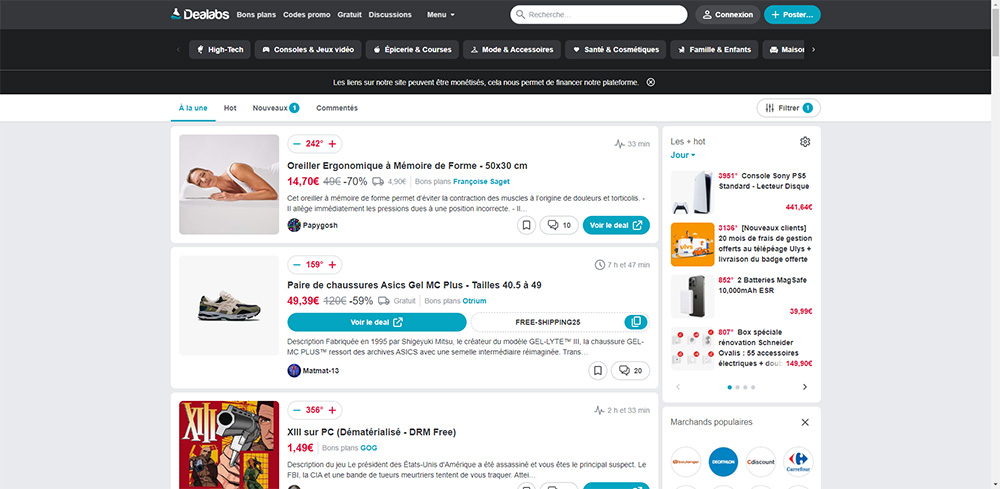Image resolution: width=1000 pixels, height=489 pixels.
Task: Vote up the Oreiller Ergonomique deal
Action: (x=332, y=144)
